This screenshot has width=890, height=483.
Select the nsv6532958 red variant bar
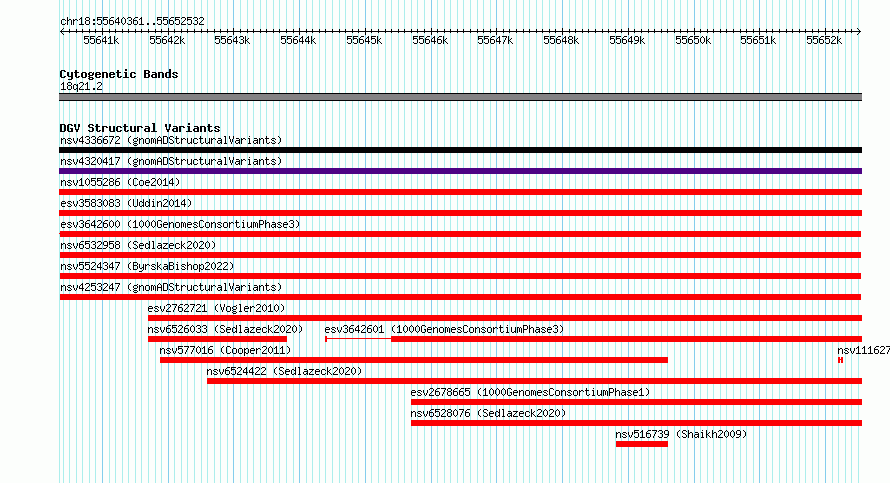[x=460, y=255]
